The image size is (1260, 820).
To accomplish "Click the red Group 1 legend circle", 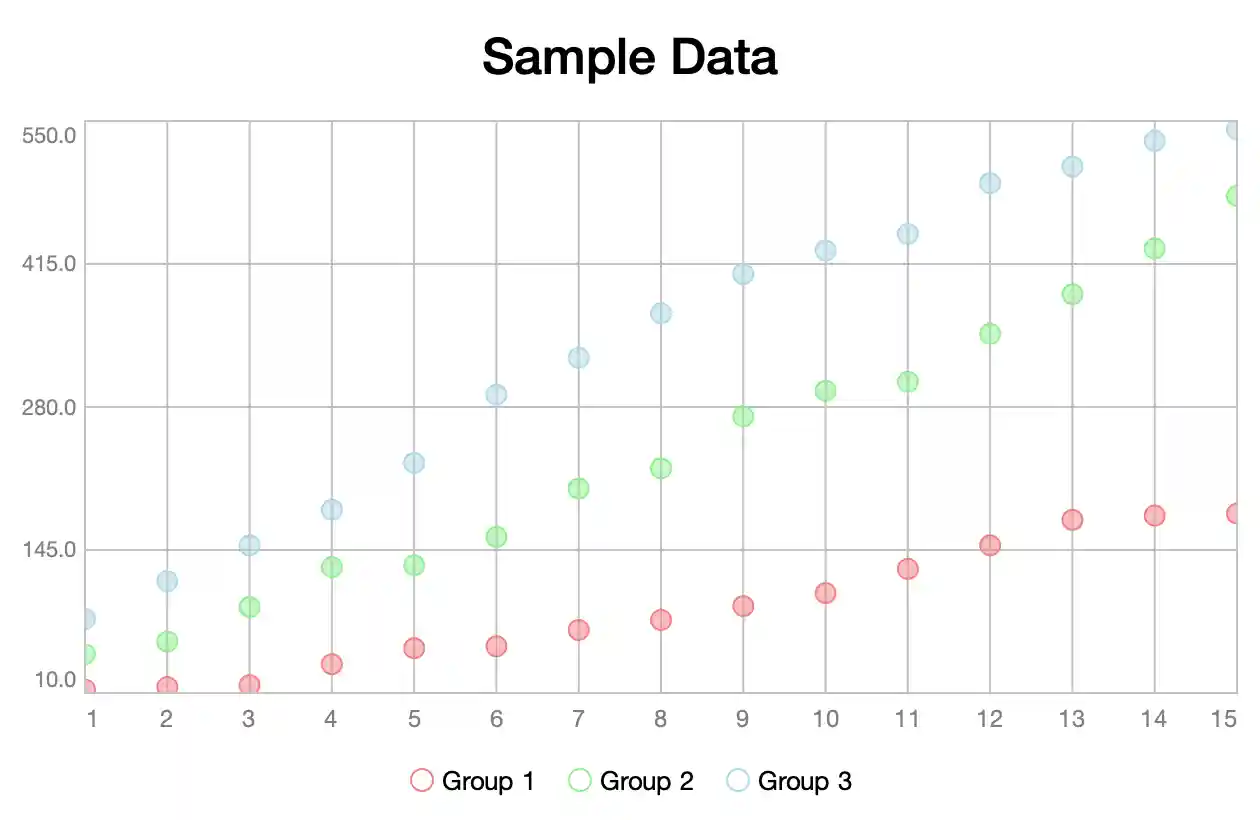I will click(x=422, y=781).
